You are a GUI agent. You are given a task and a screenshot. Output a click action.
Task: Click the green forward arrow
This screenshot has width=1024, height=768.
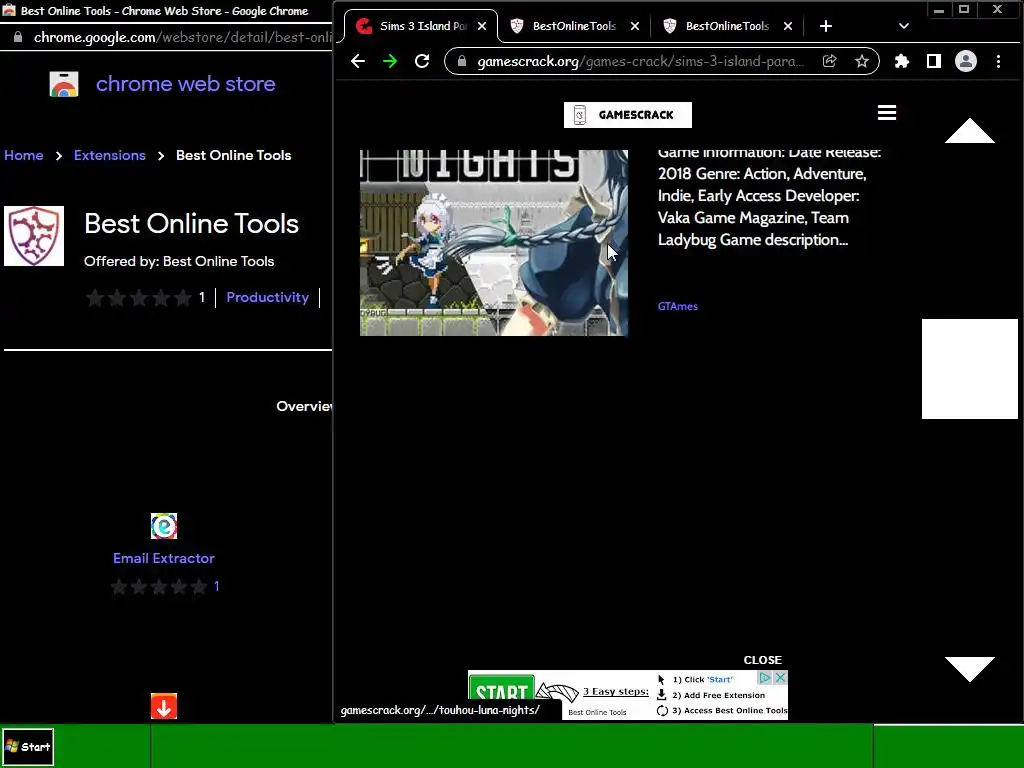coord(390,61)
